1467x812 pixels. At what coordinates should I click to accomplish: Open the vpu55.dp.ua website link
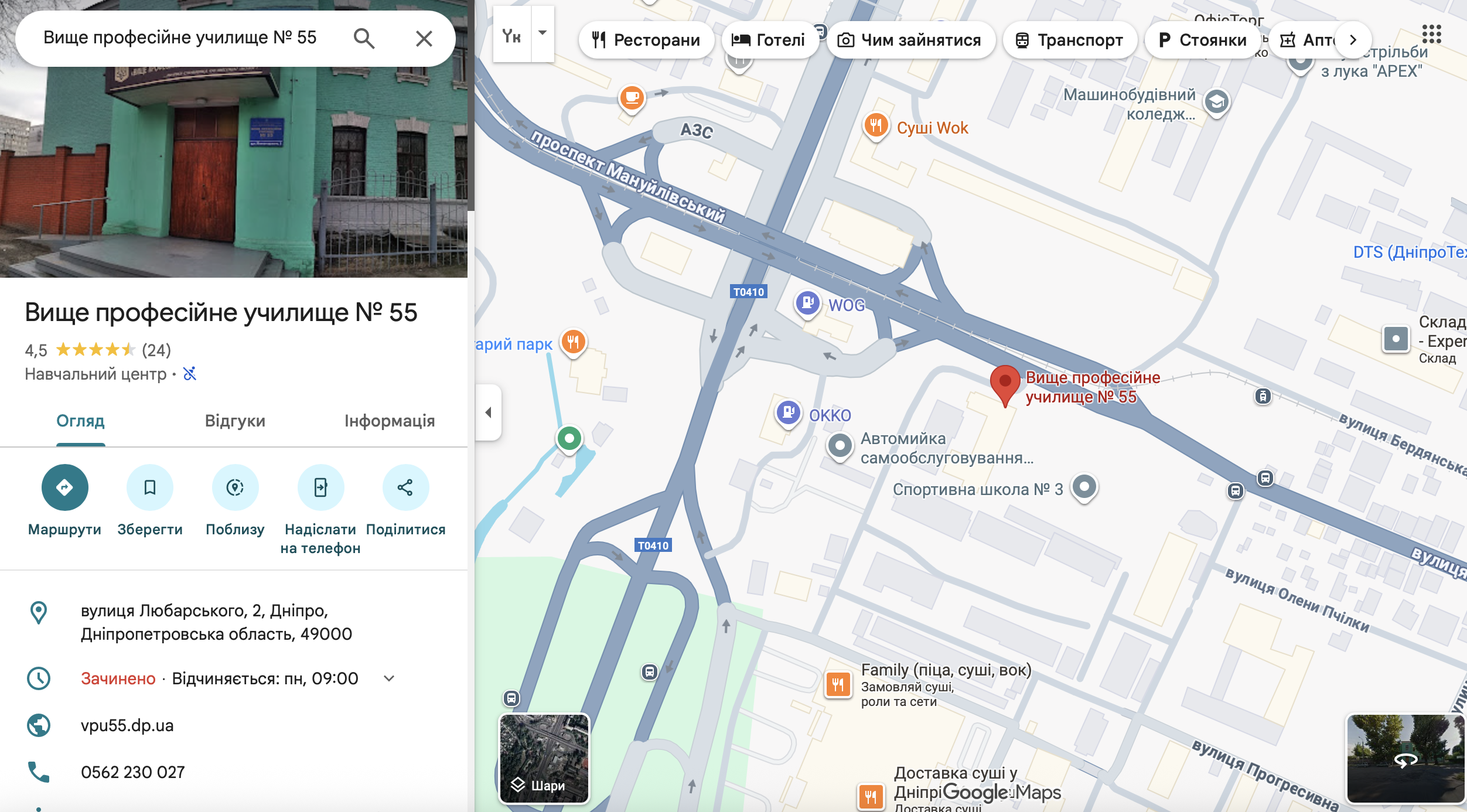(127, 725)
